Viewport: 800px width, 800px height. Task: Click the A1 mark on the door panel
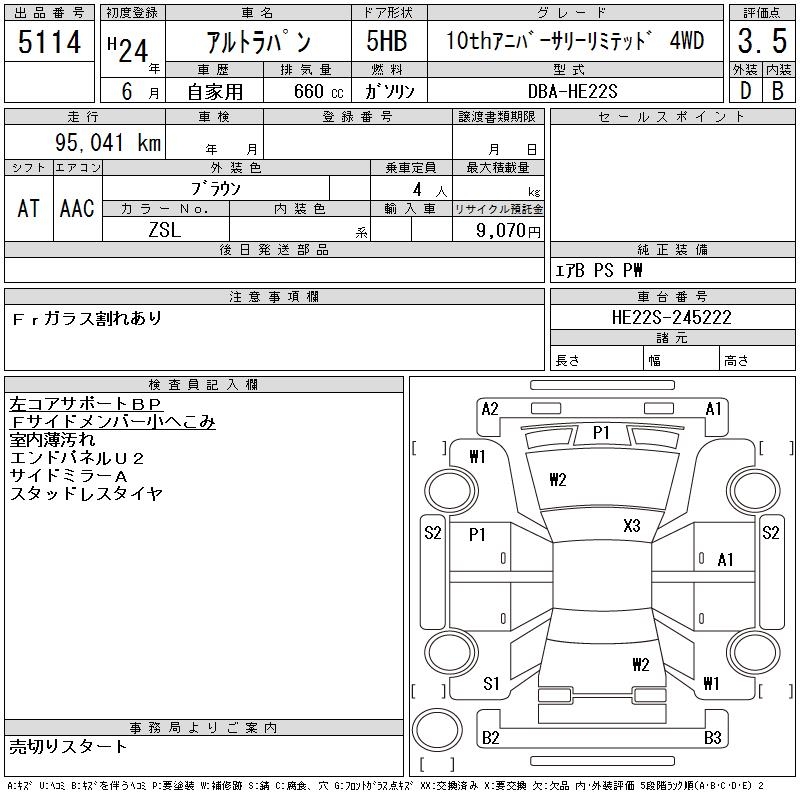coord(725,560)
